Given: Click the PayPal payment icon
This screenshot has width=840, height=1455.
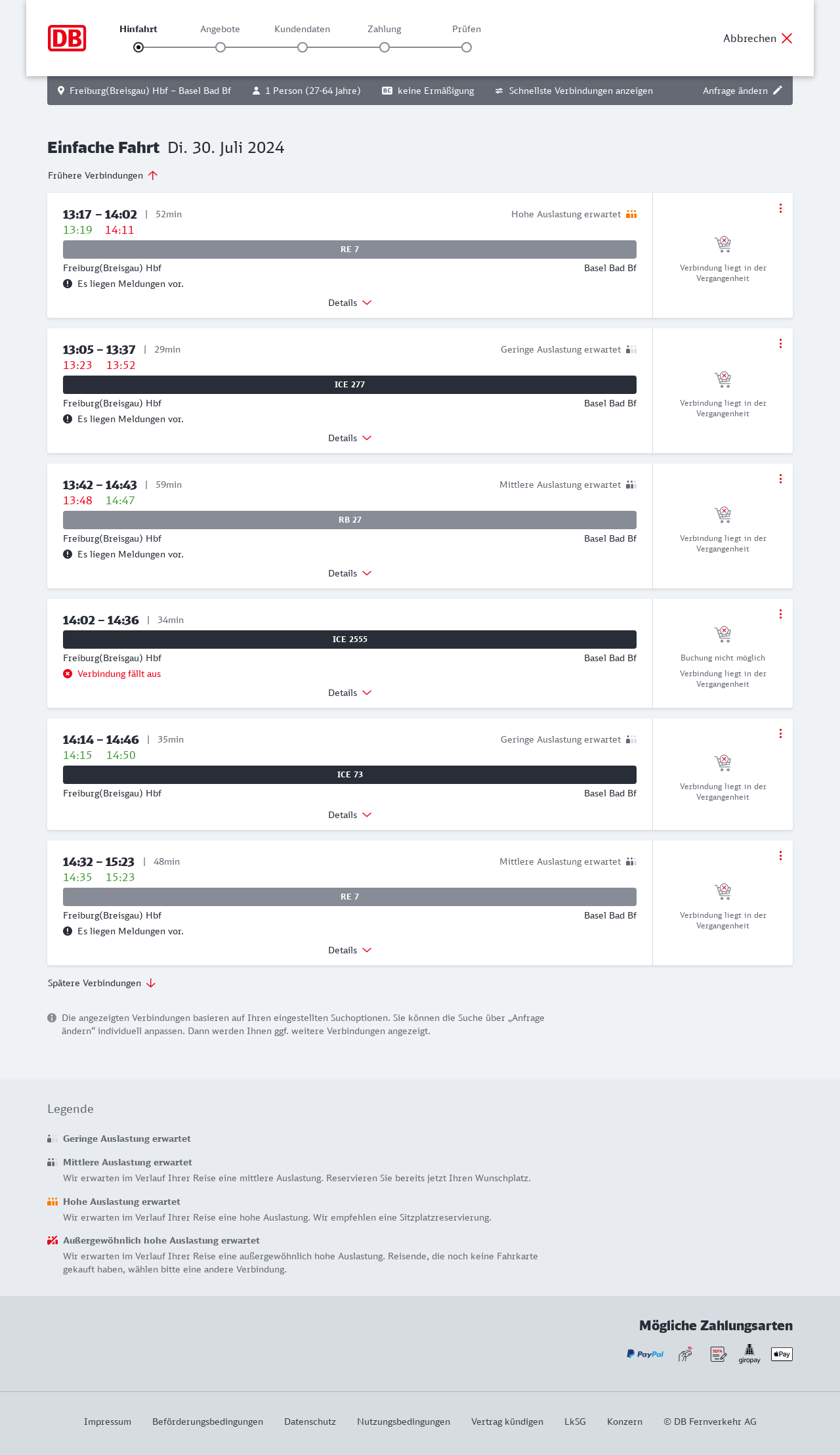Looking at the screenshot, I should click(645, 1354).
